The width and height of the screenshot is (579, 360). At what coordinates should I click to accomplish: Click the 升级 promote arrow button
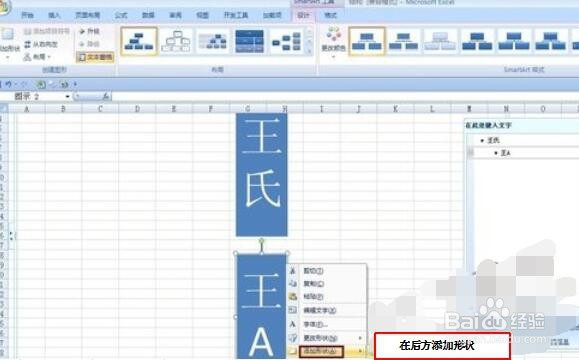90,31
